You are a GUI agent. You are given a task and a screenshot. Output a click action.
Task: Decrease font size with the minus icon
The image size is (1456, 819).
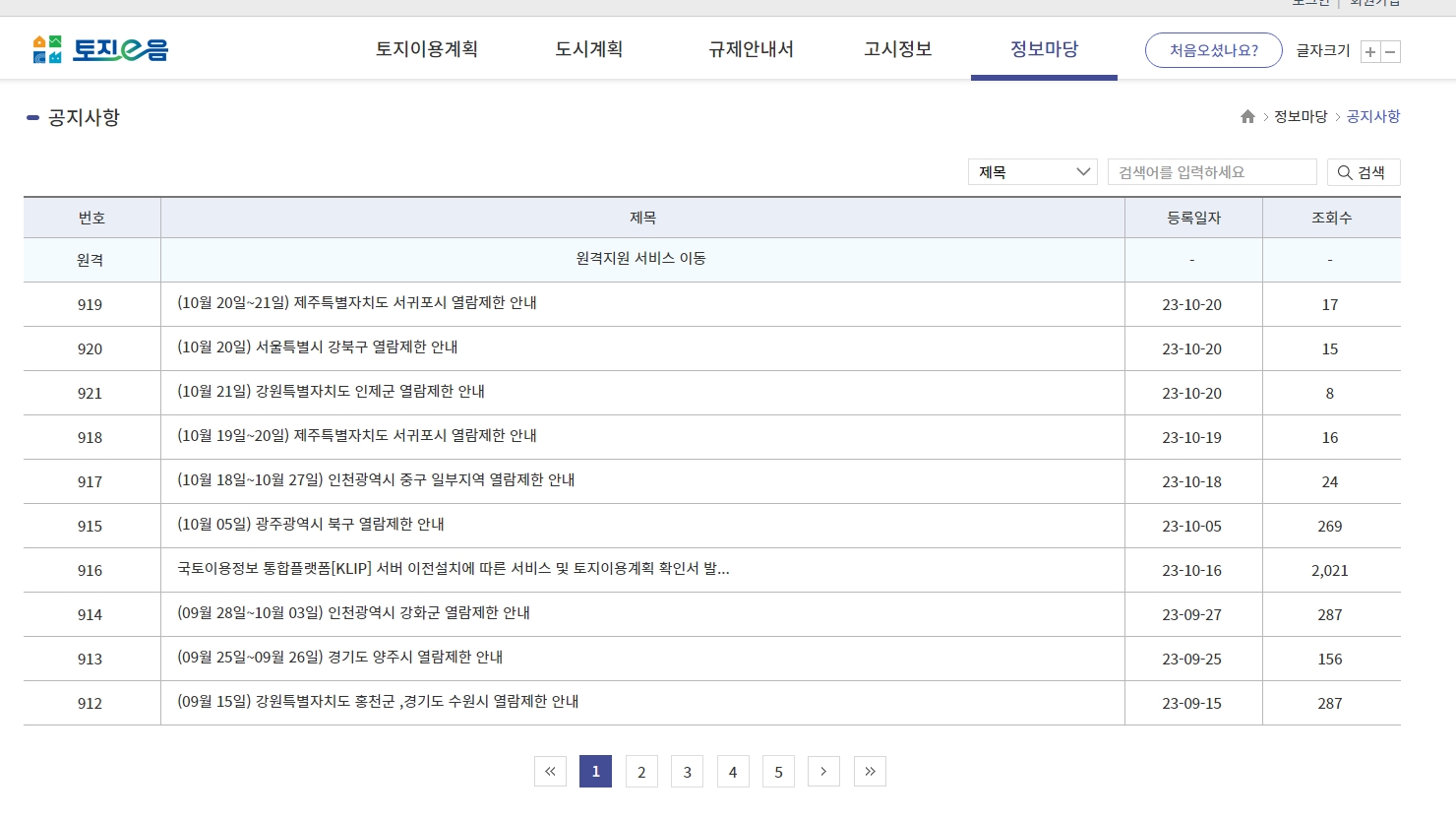[1390, 51]
